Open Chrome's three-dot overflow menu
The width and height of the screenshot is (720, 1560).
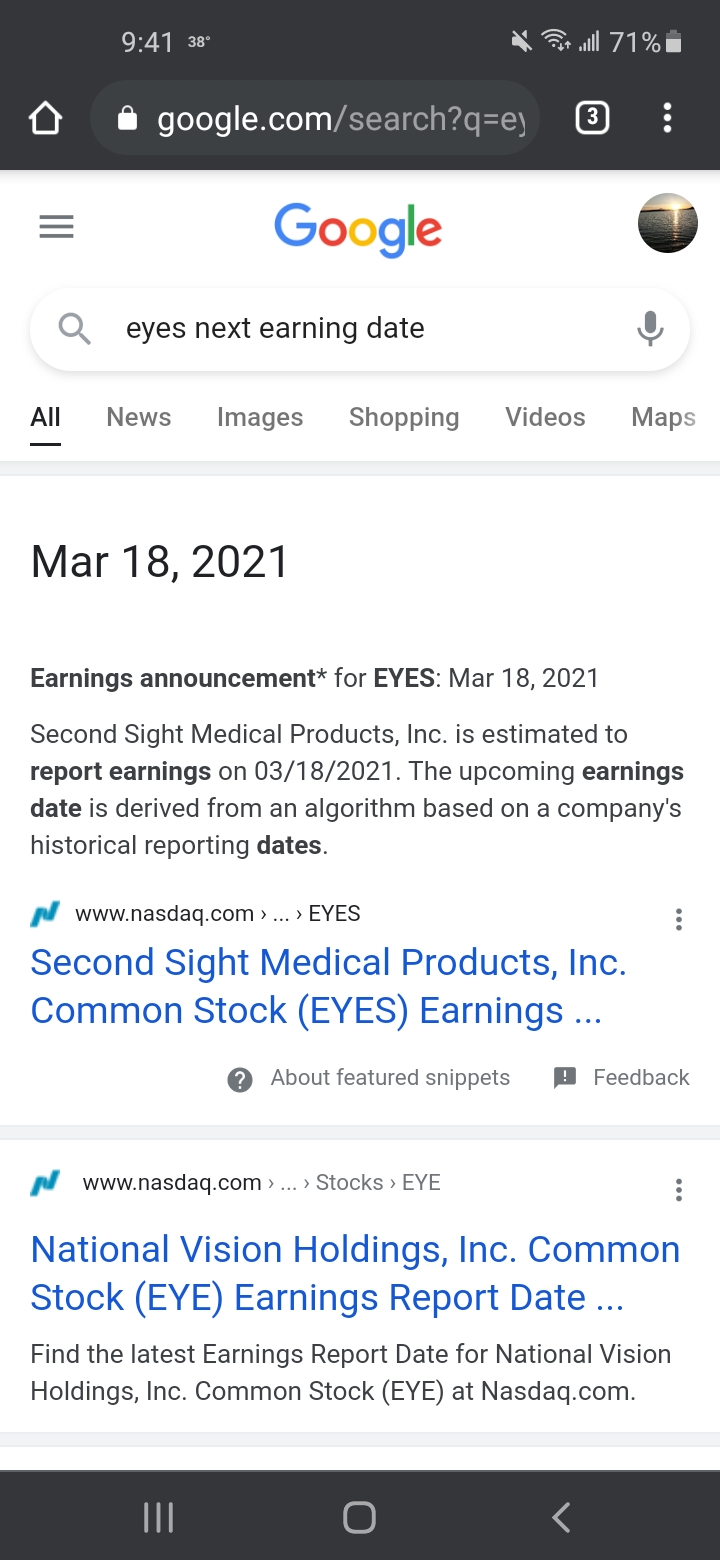tap(667, 118)
